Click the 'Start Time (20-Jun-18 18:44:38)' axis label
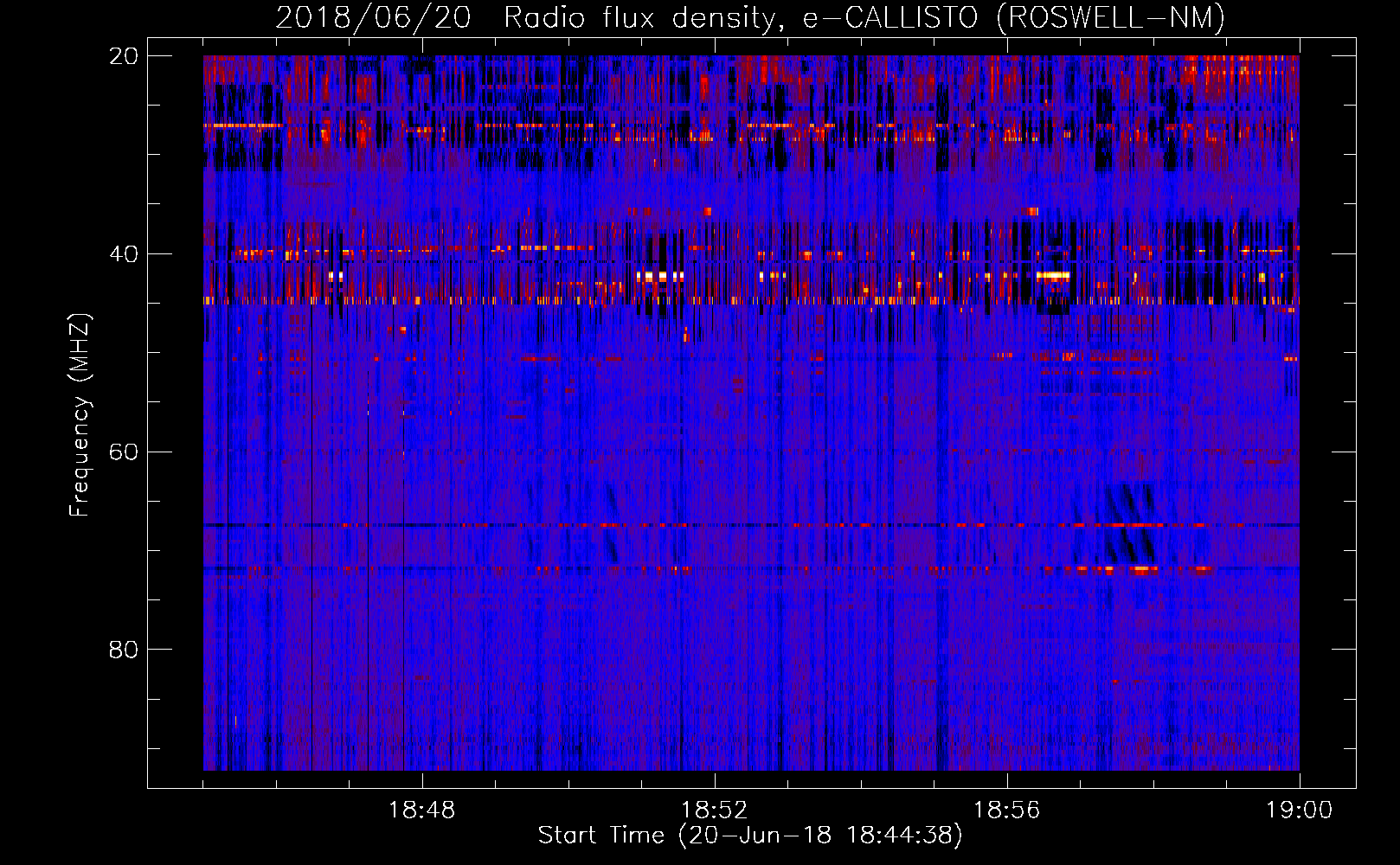The width and height of the screenshot is (1400, 865). [750, 835]
